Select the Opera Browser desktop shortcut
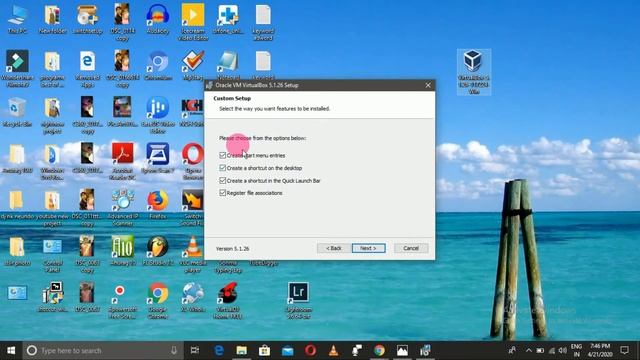Image resolution: width=640 pixels, height=360 pixels. (x=193, y=161)
